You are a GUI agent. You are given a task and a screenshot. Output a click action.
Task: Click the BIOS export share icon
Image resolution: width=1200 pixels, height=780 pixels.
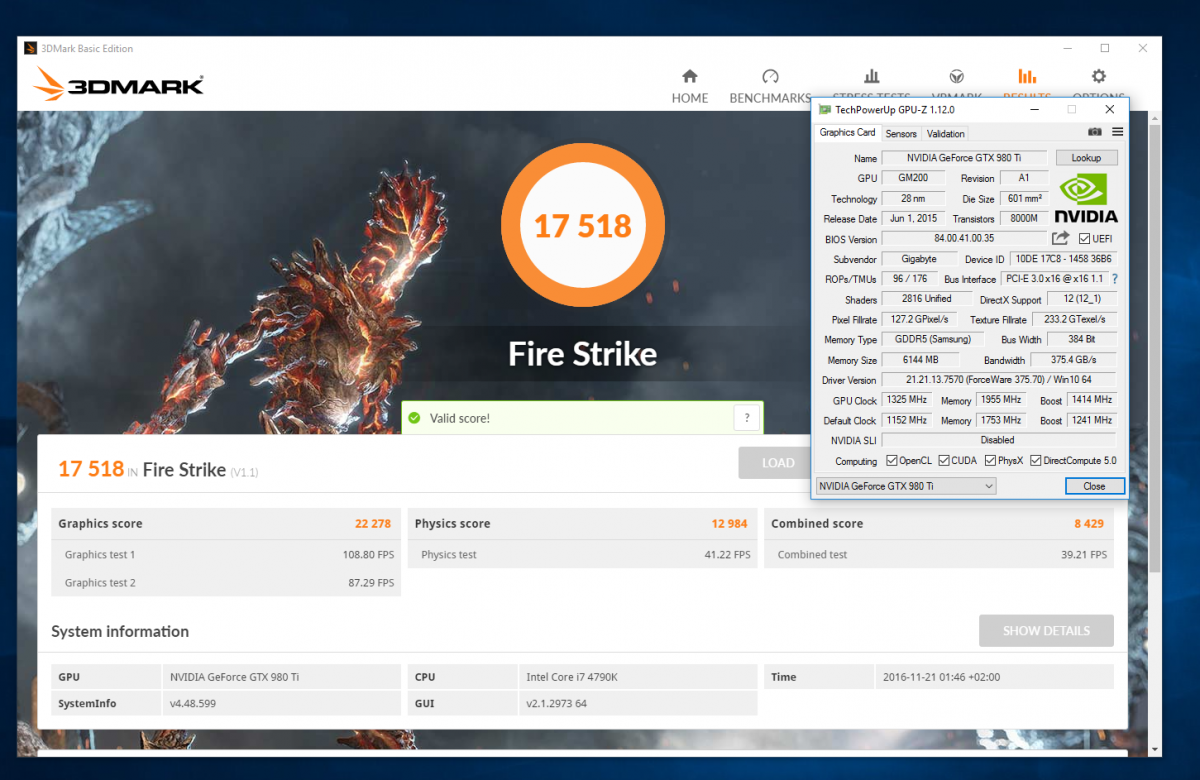click(x=1060, y=238)
